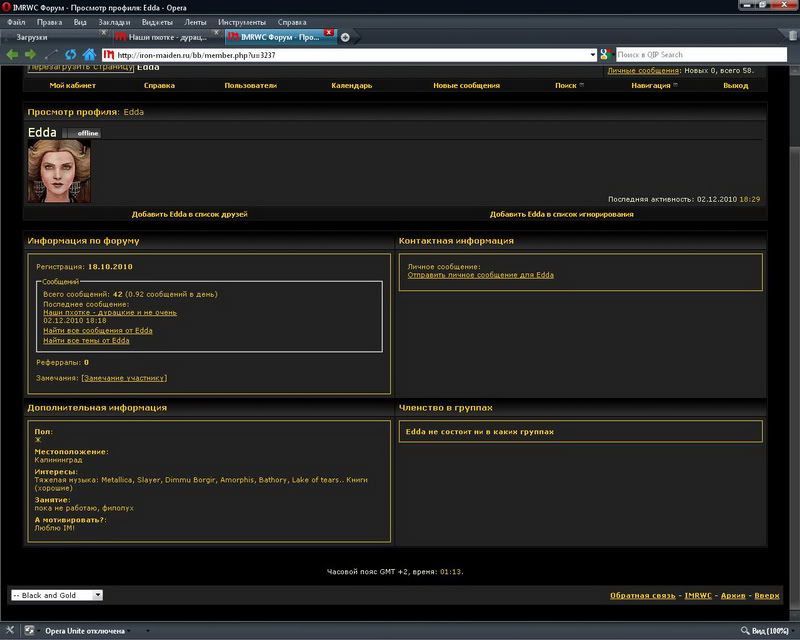Open Новые сообщения
This screenshot has height=640, width=800.
pos(466,85)
